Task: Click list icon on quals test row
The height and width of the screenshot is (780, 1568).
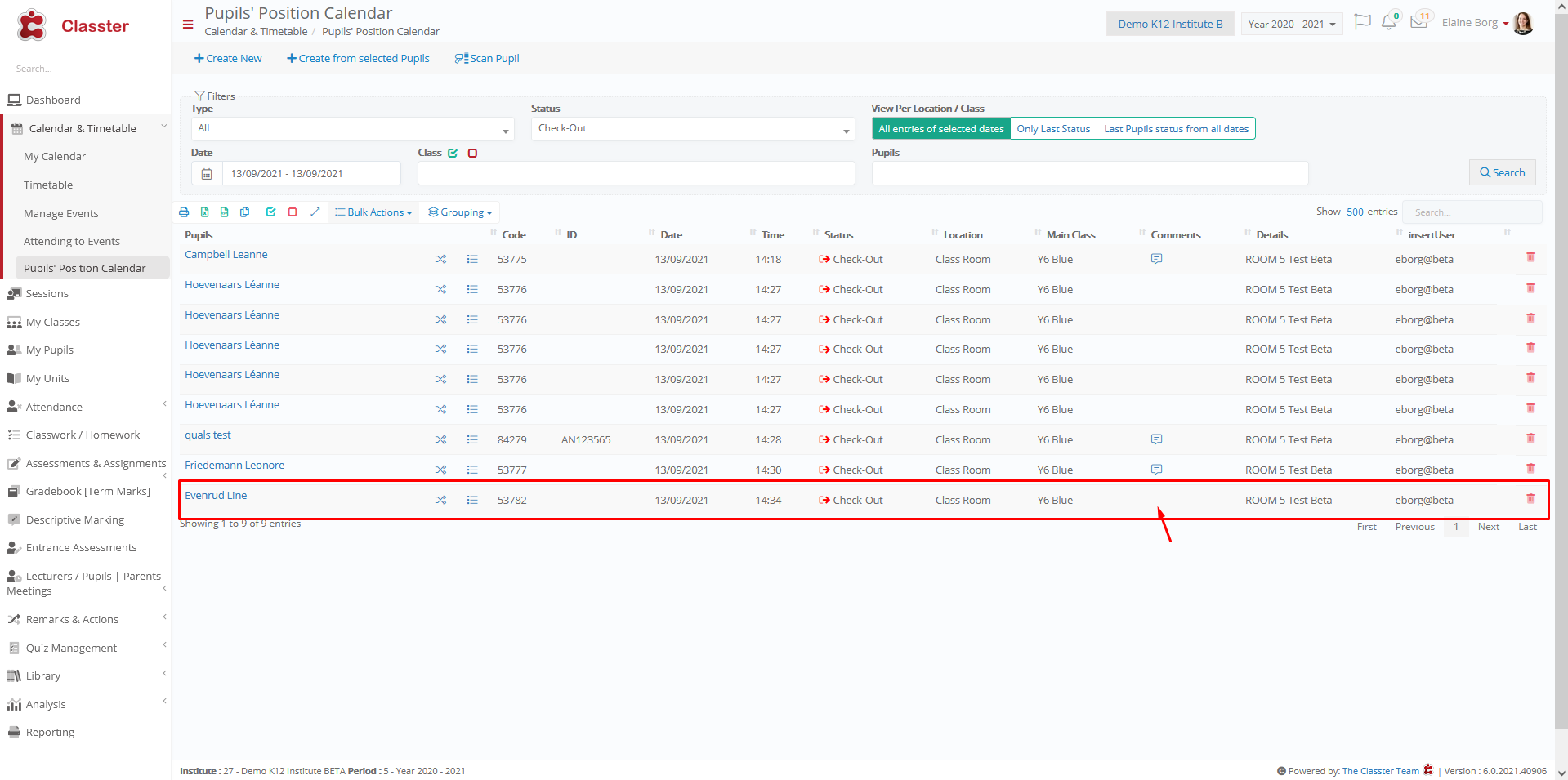Action: (472, 439)
